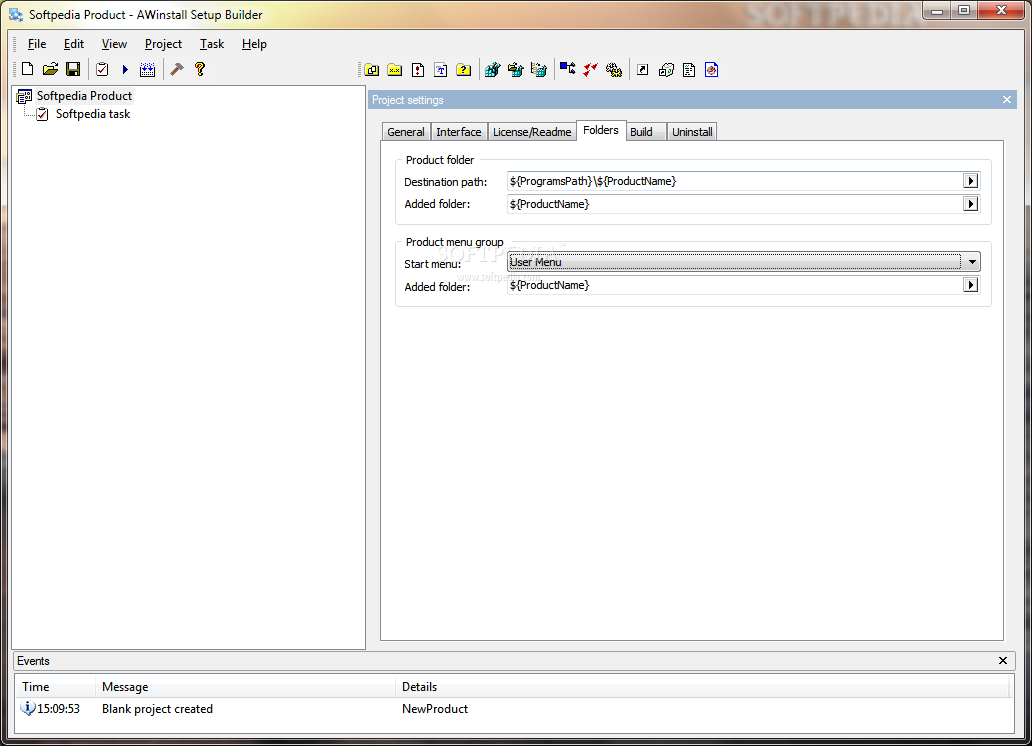Open a project with the folder icon
Screen dimensions: 1032x746
[x=50, y=68]
